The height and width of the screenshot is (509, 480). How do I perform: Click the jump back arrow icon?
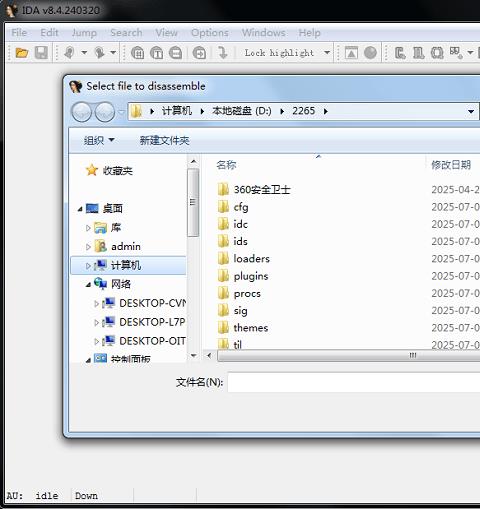pos(69,53)
